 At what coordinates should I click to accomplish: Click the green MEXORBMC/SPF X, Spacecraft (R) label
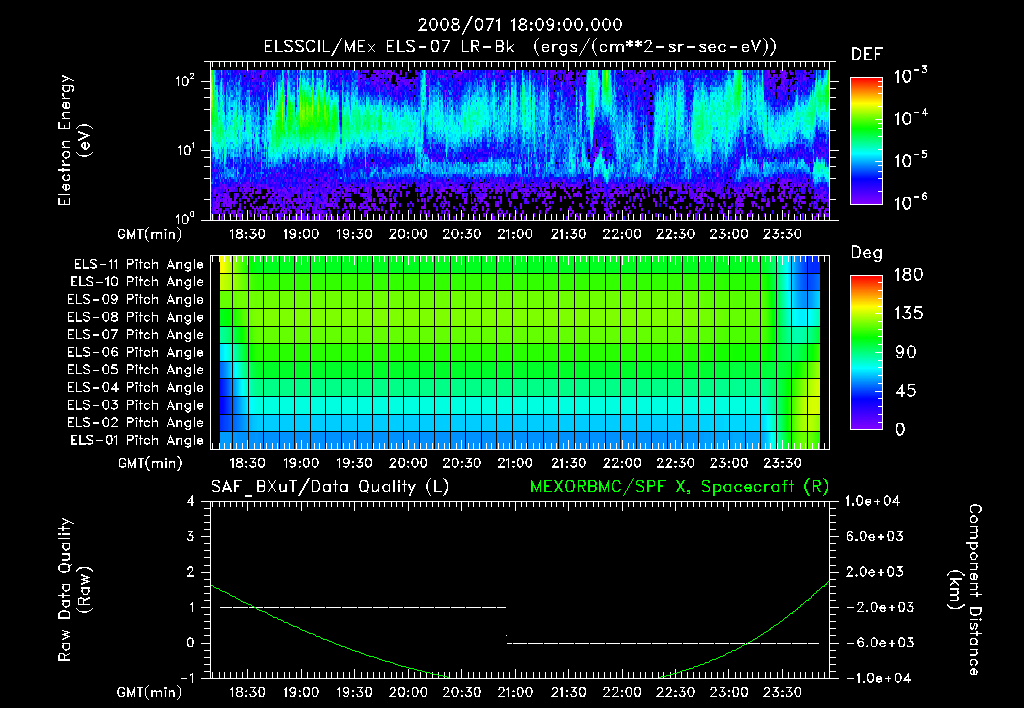click(679, 487)
